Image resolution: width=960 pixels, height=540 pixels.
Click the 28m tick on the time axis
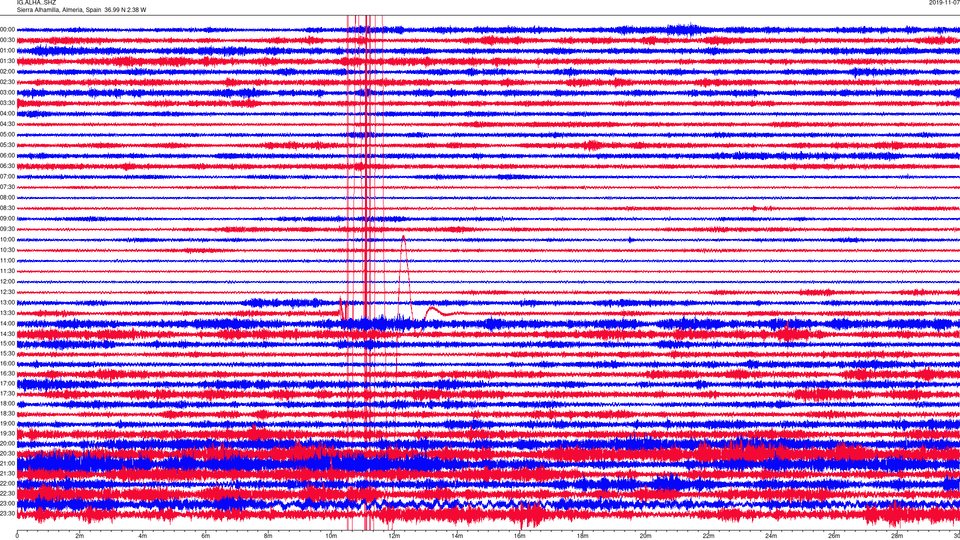(896, 536)
